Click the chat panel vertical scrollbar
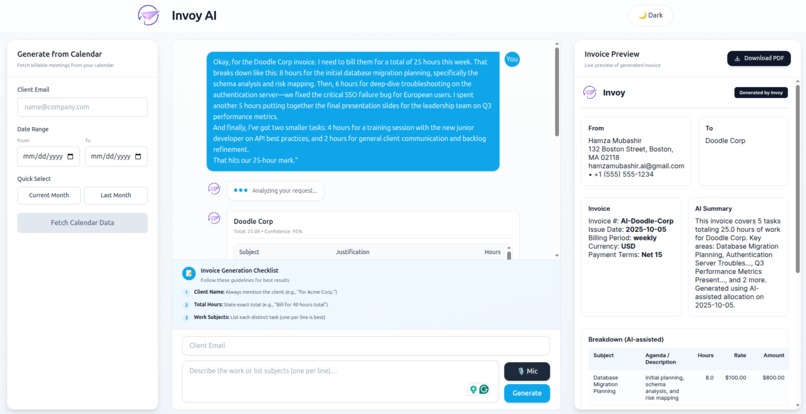This screenshot has width=806, height=414. click(x=557, y=93)
